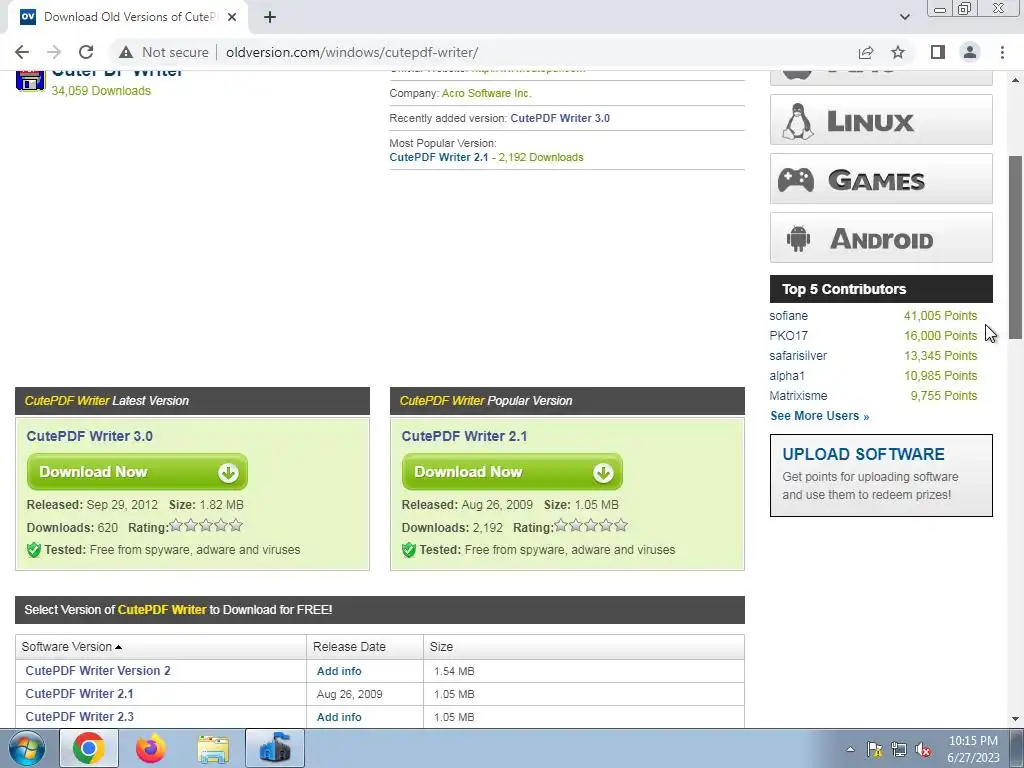This screenshot has width=1024, height=768.
Task: Open the tab search dropdown arrow
Action: click(904, 17)
